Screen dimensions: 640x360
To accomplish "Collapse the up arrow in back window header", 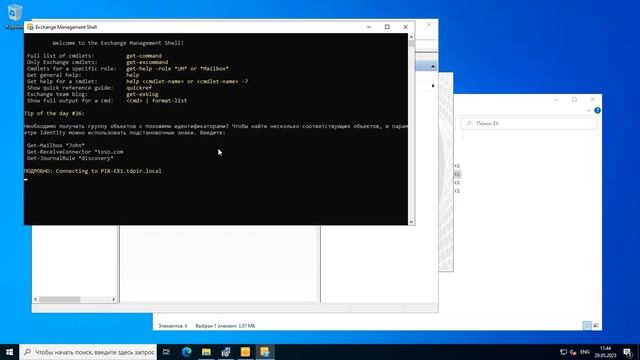I will 433,66.
